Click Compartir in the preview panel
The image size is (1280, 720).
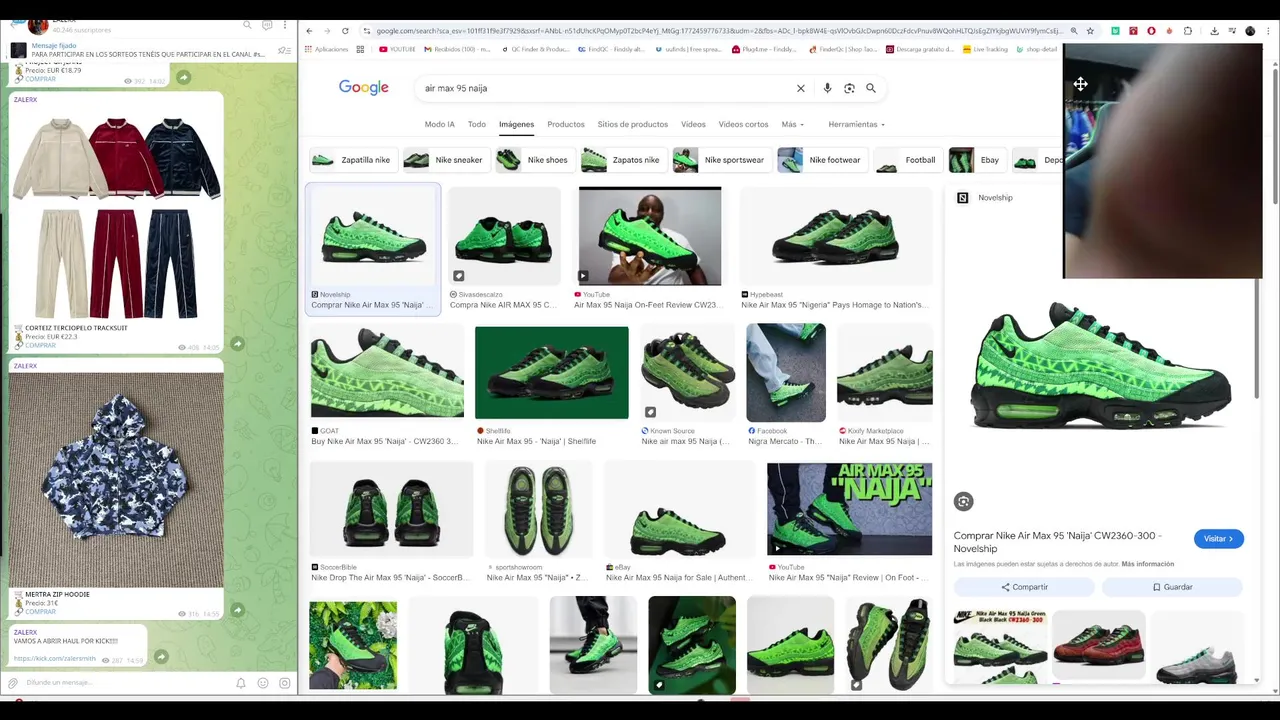pyautogui.click(x=1024, y=587)
